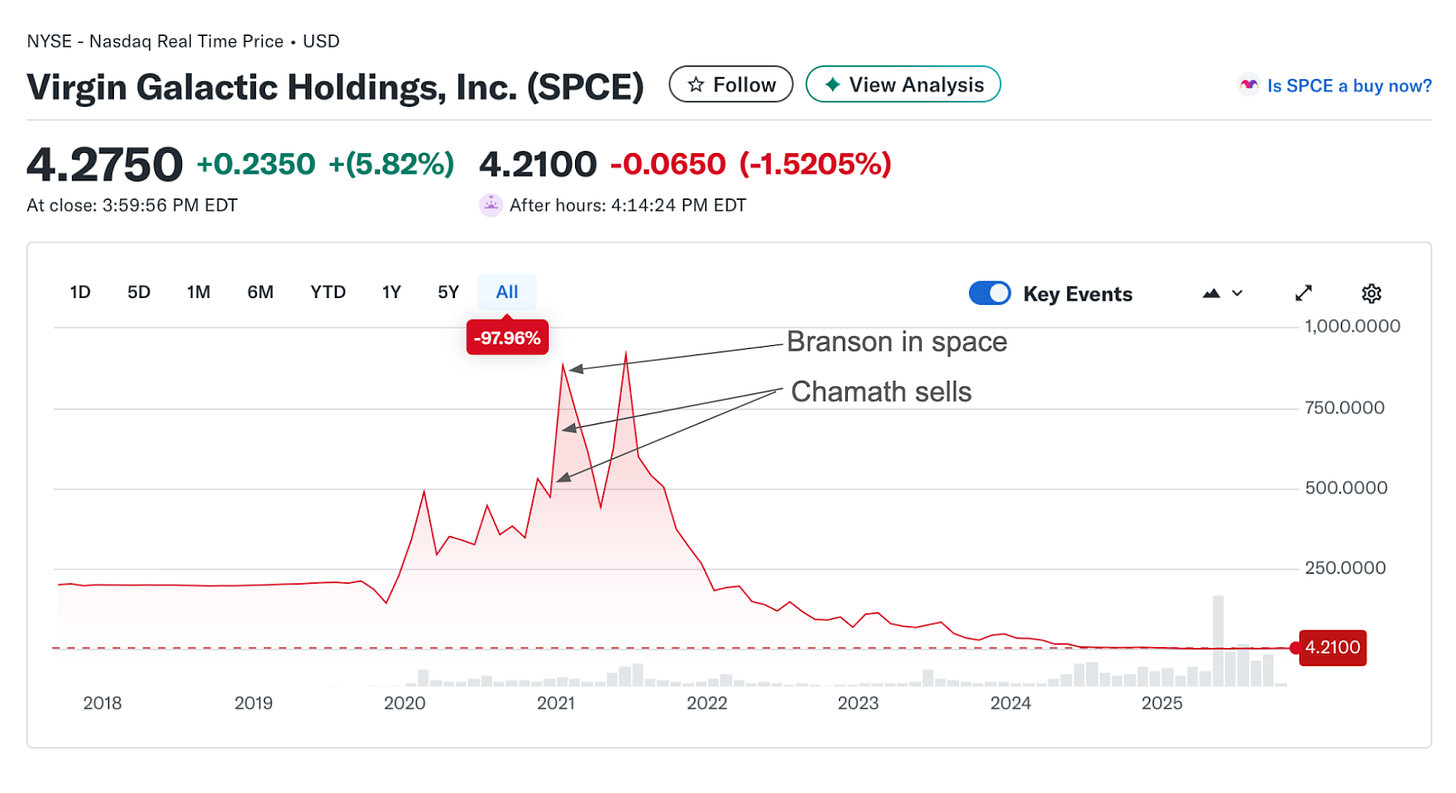The height and width of the screenshot is (793, 1456).
Task: Click the star icon in Follow button
Action: point(696,85)
